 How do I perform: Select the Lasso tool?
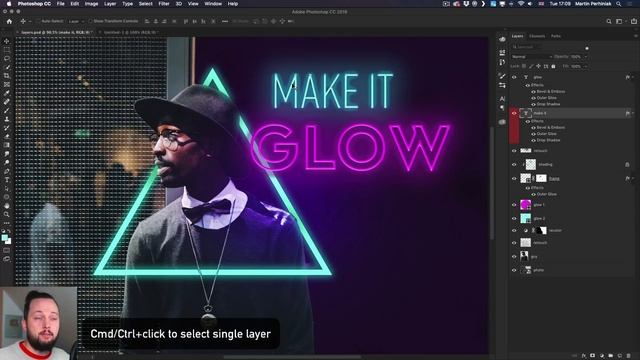[7, 58]
